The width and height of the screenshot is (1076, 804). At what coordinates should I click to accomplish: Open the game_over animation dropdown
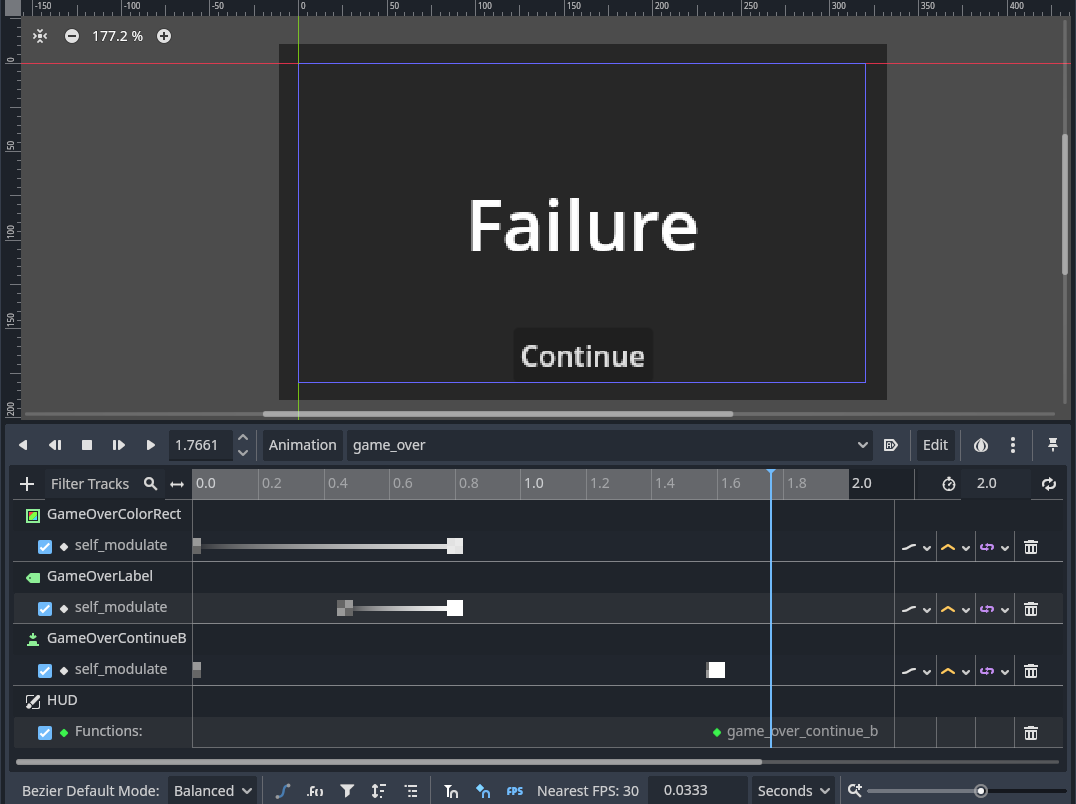(609, 445)
